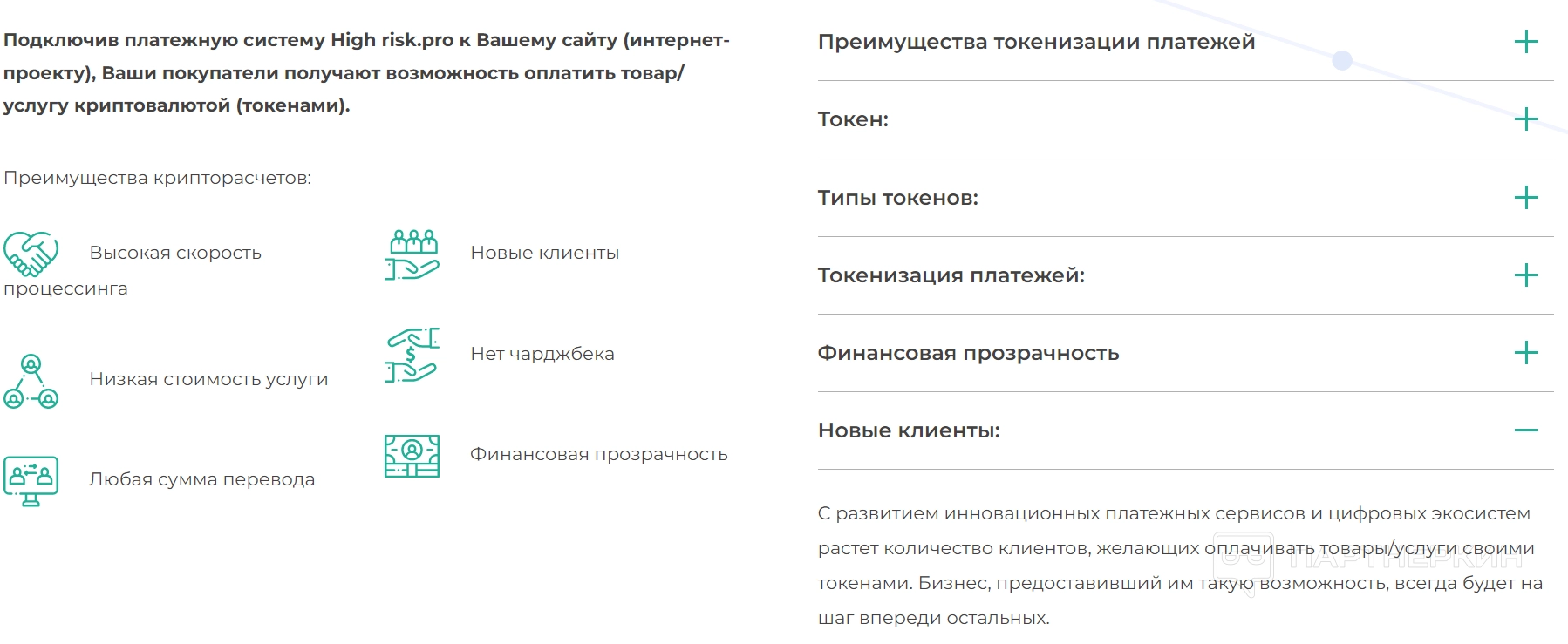
Task: Click the banknote financial transparency icon
Action: coord(412,455)
